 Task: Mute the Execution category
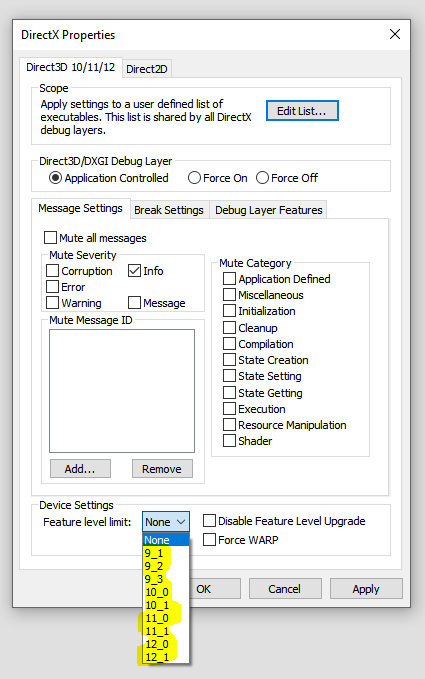(x=229, y=409)
